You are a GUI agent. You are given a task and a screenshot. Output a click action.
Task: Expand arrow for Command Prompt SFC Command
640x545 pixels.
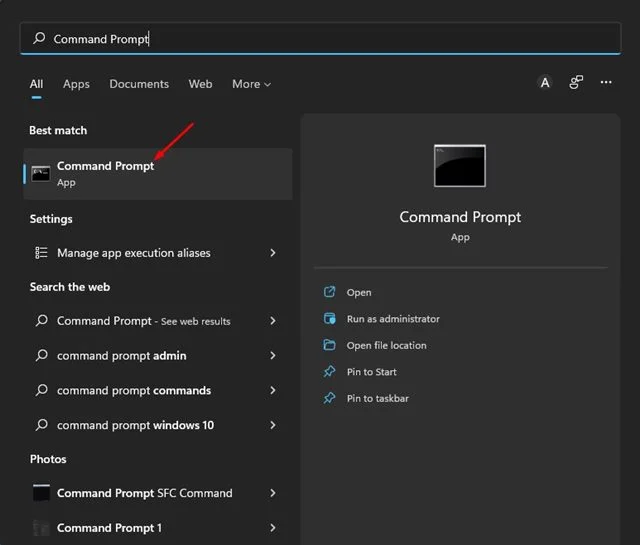[273, 493]
